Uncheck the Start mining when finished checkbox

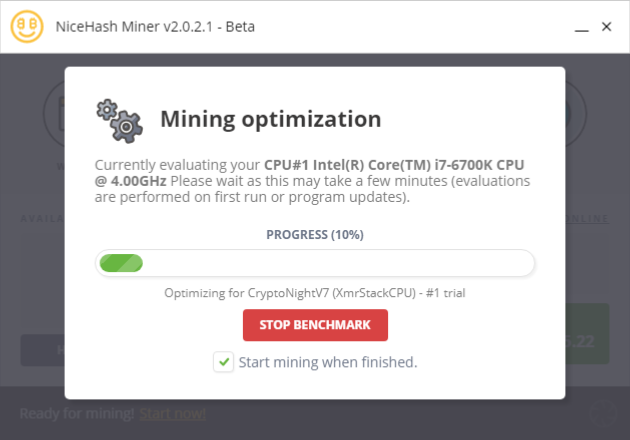pos(223,362)
